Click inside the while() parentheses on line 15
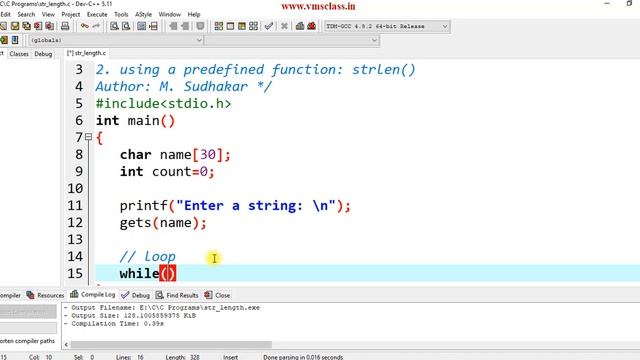This screenshot has height=360, width=640. tap(168, 273)
